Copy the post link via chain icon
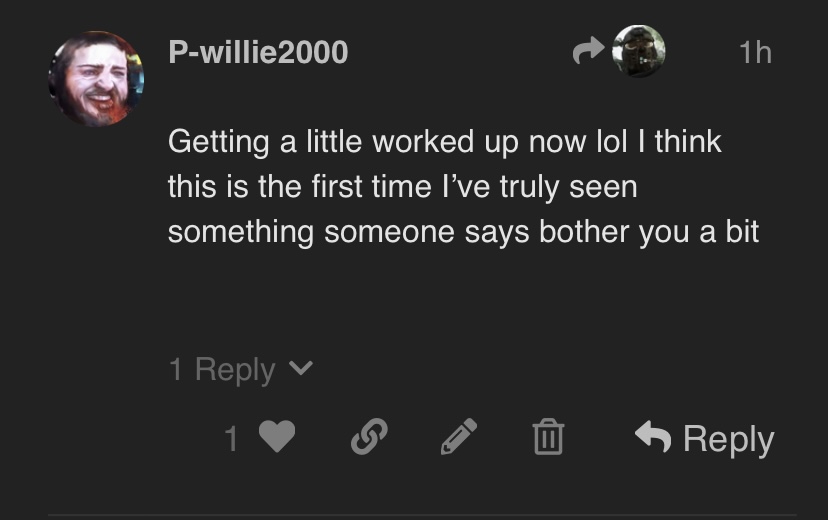This screenshot has width=828, height=520. [369, 437]
